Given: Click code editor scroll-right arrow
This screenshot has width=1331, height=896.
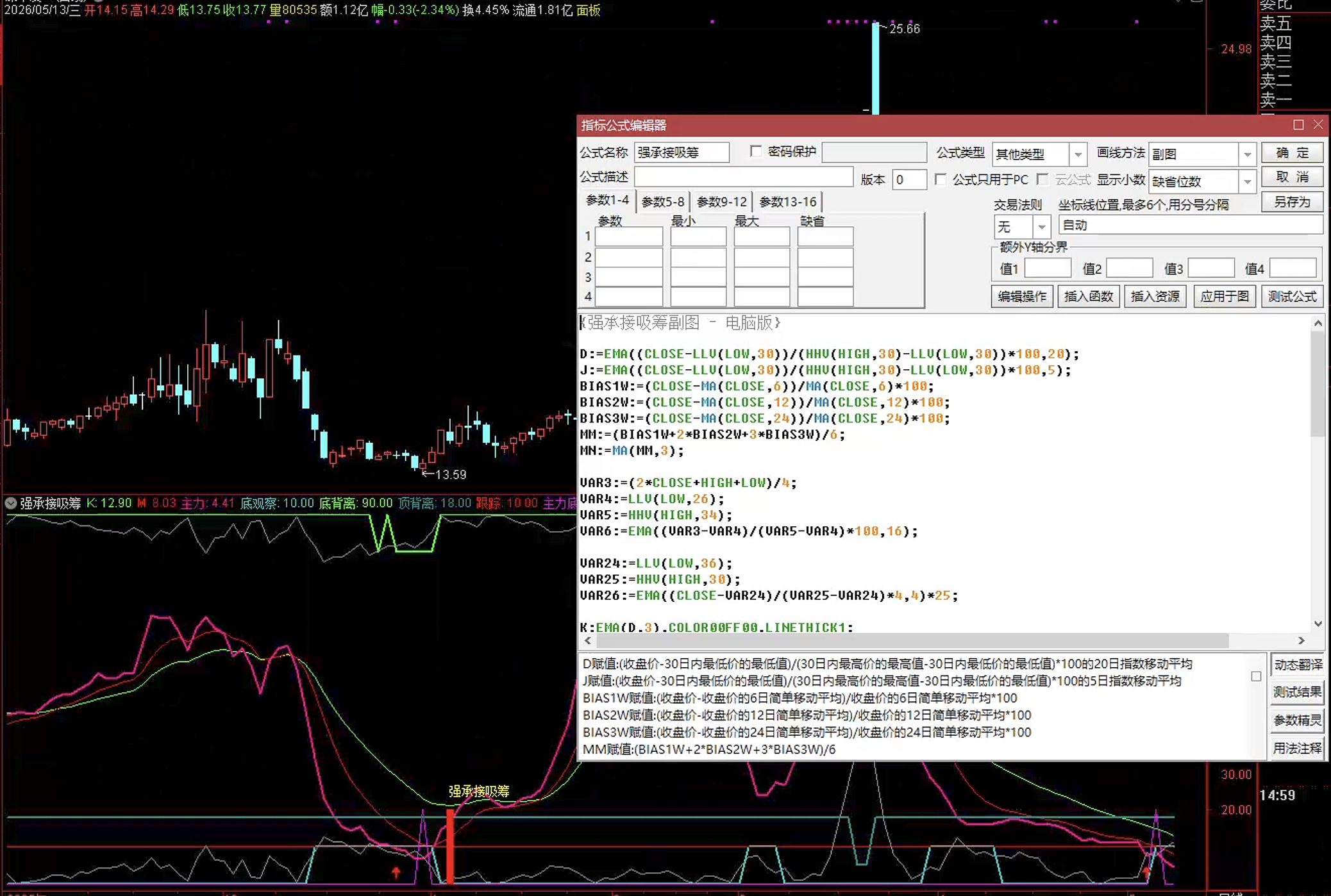Looking at the screenshot, I should pyautogui.click(x=1301, y=640).
